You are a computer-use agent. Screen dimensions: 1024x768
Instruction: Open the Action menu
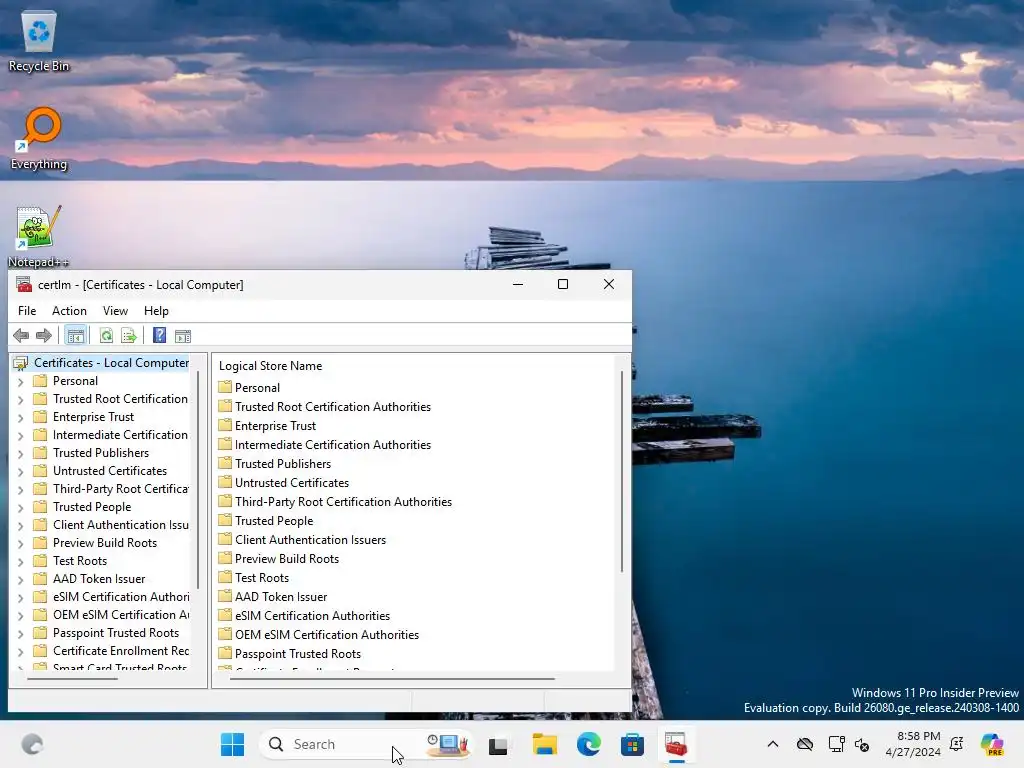pos(69,311)
